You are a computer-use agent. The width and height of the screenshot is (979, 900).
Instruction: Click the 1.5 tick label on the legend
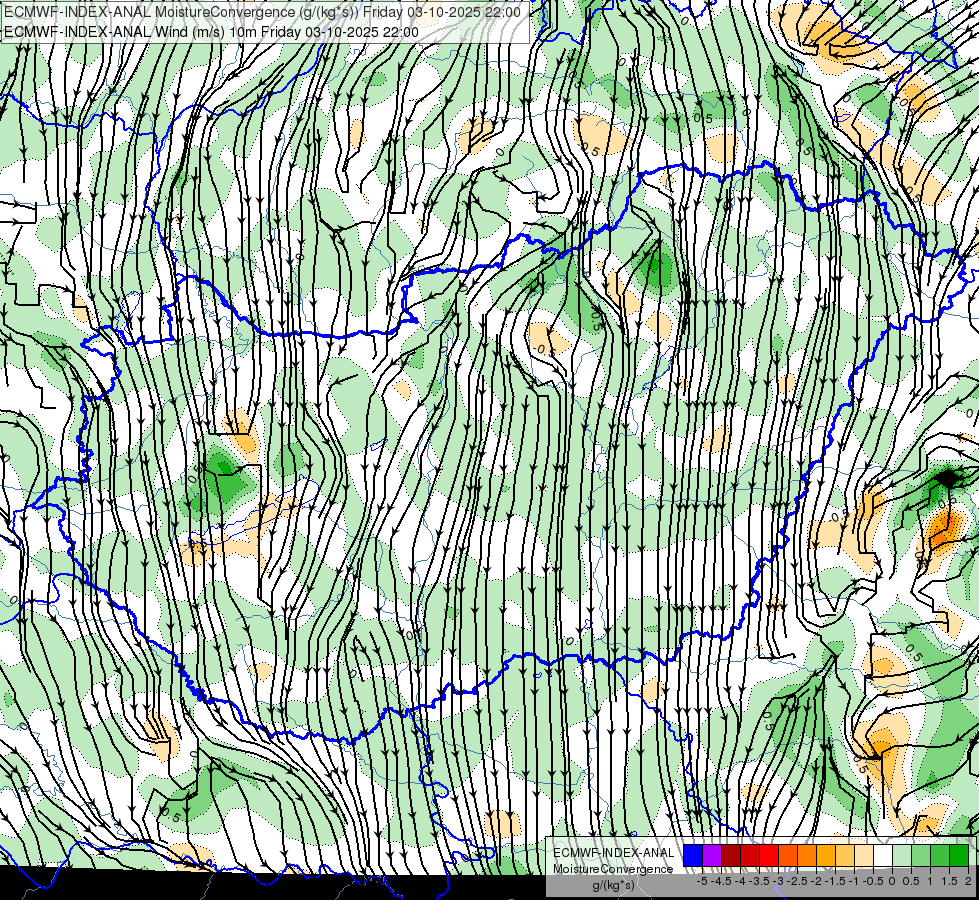pyautogui.click(x=950, y=881)
